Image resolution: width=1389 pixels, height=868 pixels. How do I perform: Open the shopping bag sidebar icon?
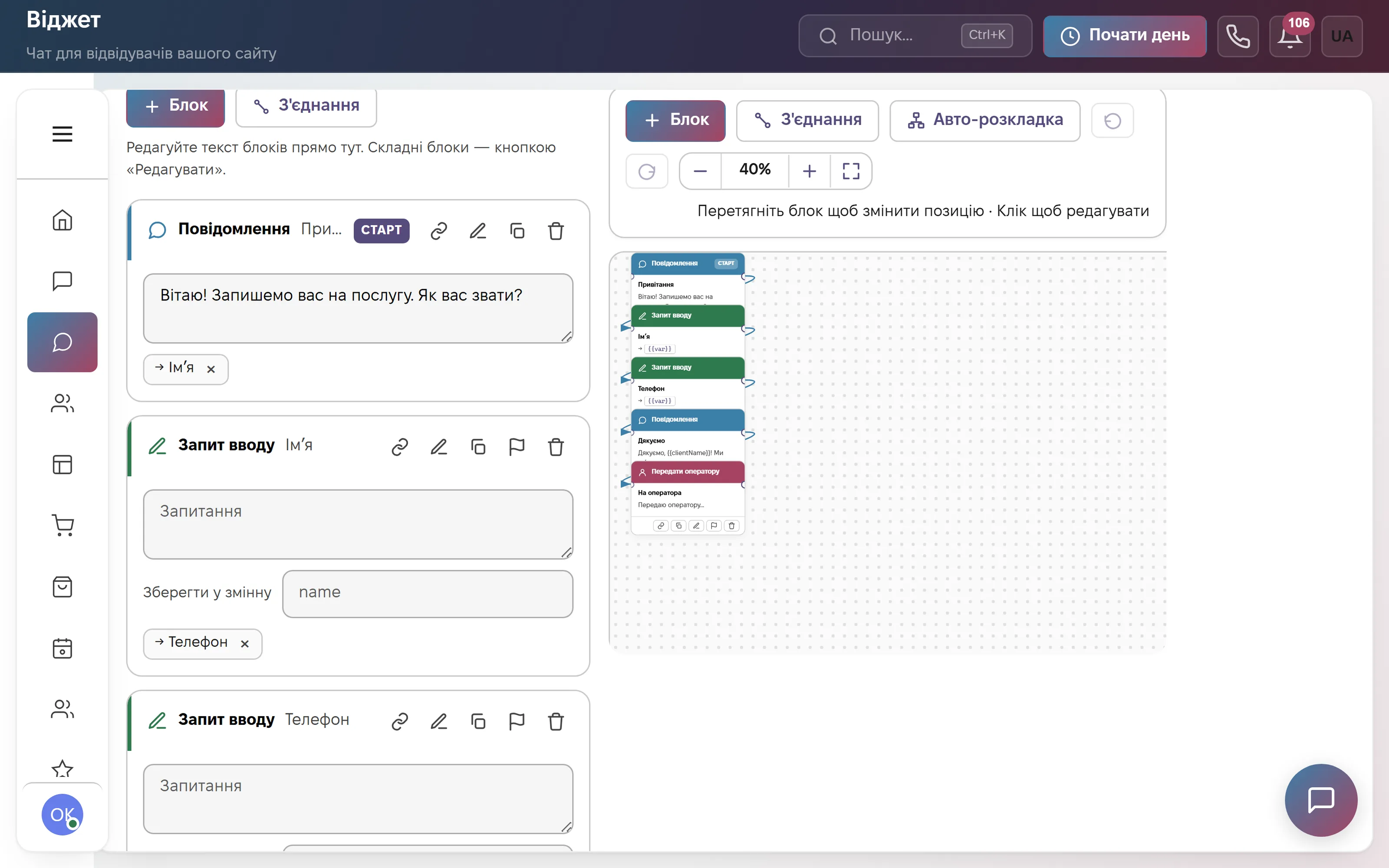[x=62, y=587]
